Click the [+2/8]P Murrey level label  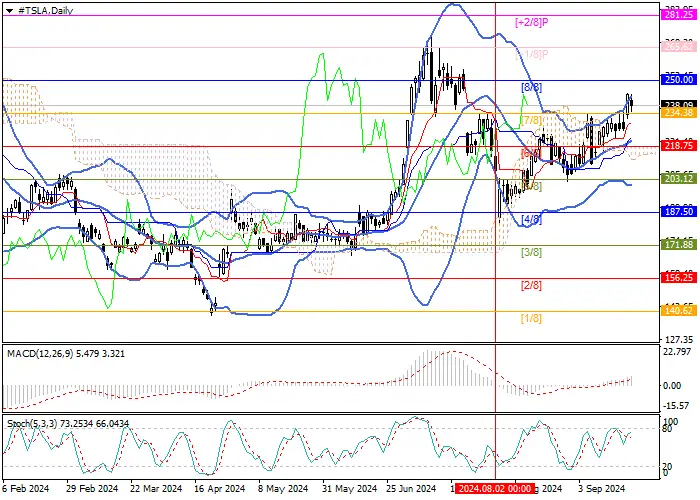pos(531,22)
